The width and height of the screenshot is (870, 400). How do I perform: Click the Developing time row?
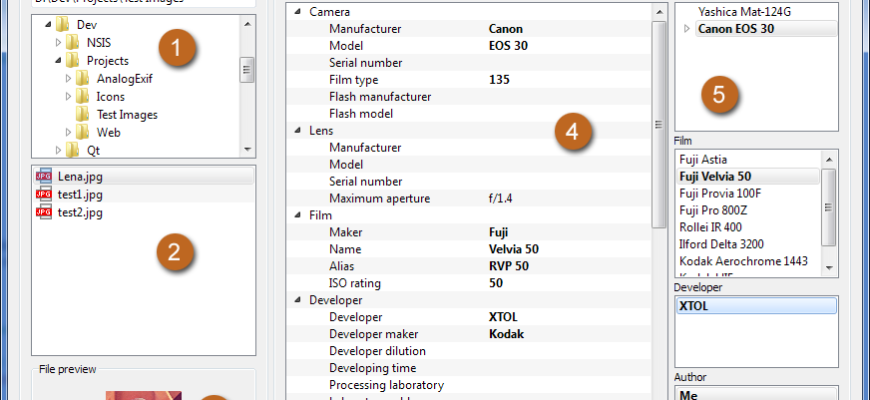point(469,368)
